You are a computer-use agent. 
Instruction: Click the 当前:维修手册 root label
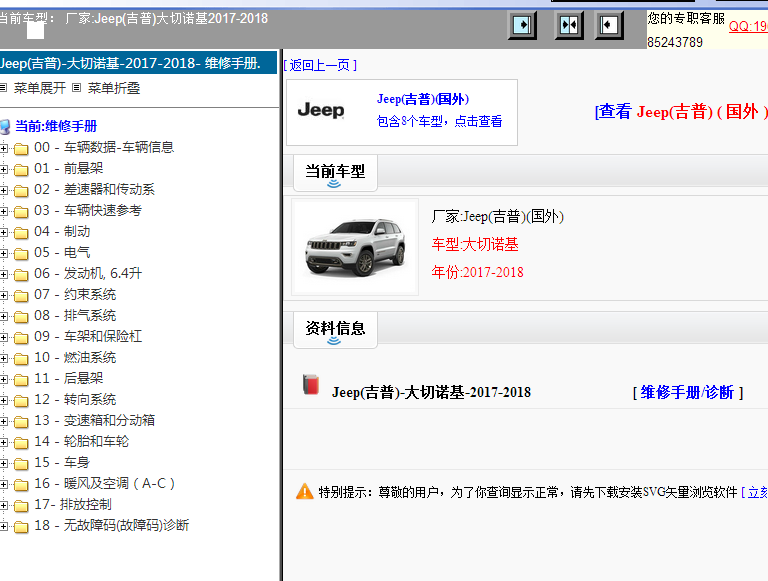56,126
